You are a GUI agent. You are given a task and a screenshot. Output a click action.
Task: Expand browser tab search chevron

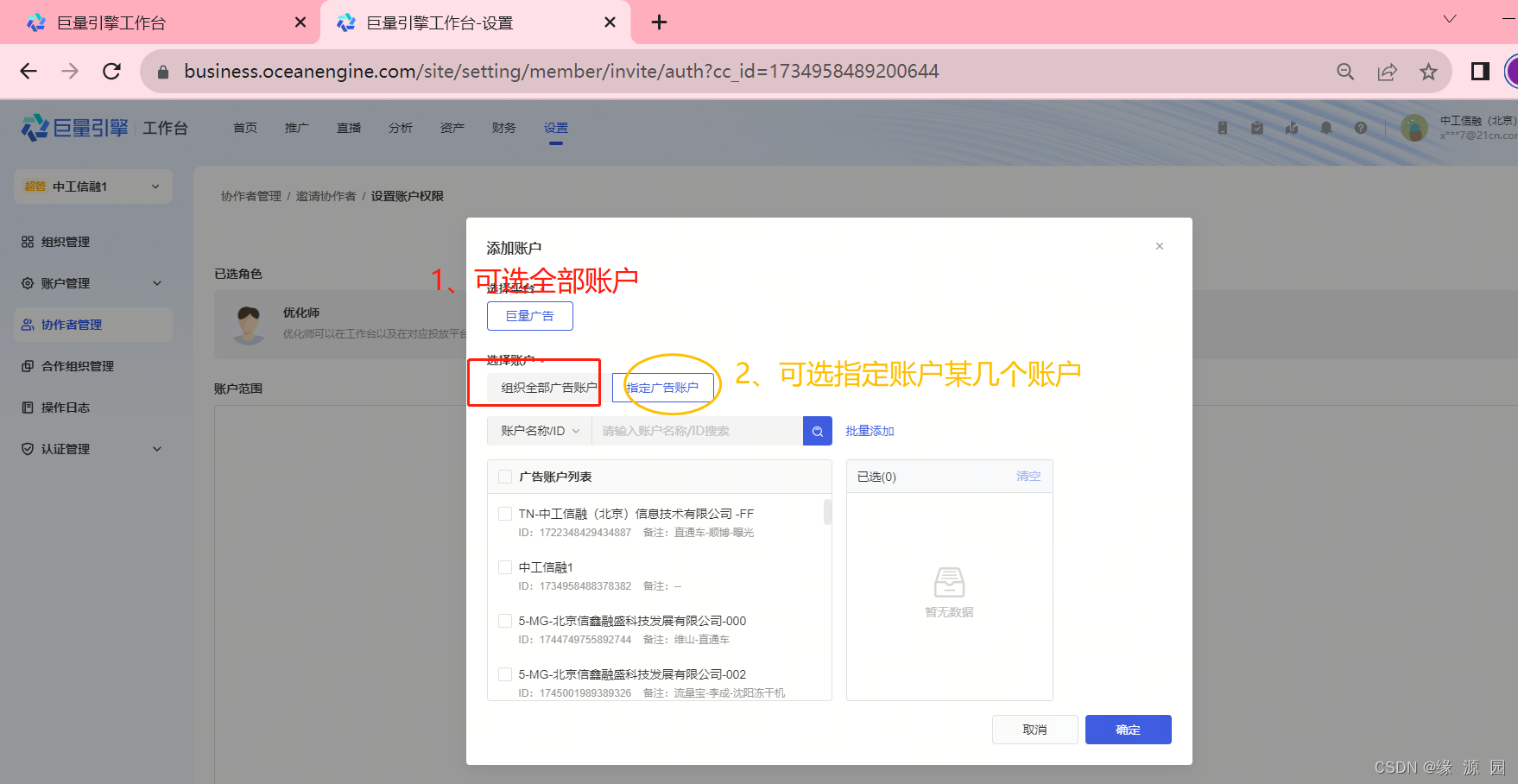(x=1450, y=19)
